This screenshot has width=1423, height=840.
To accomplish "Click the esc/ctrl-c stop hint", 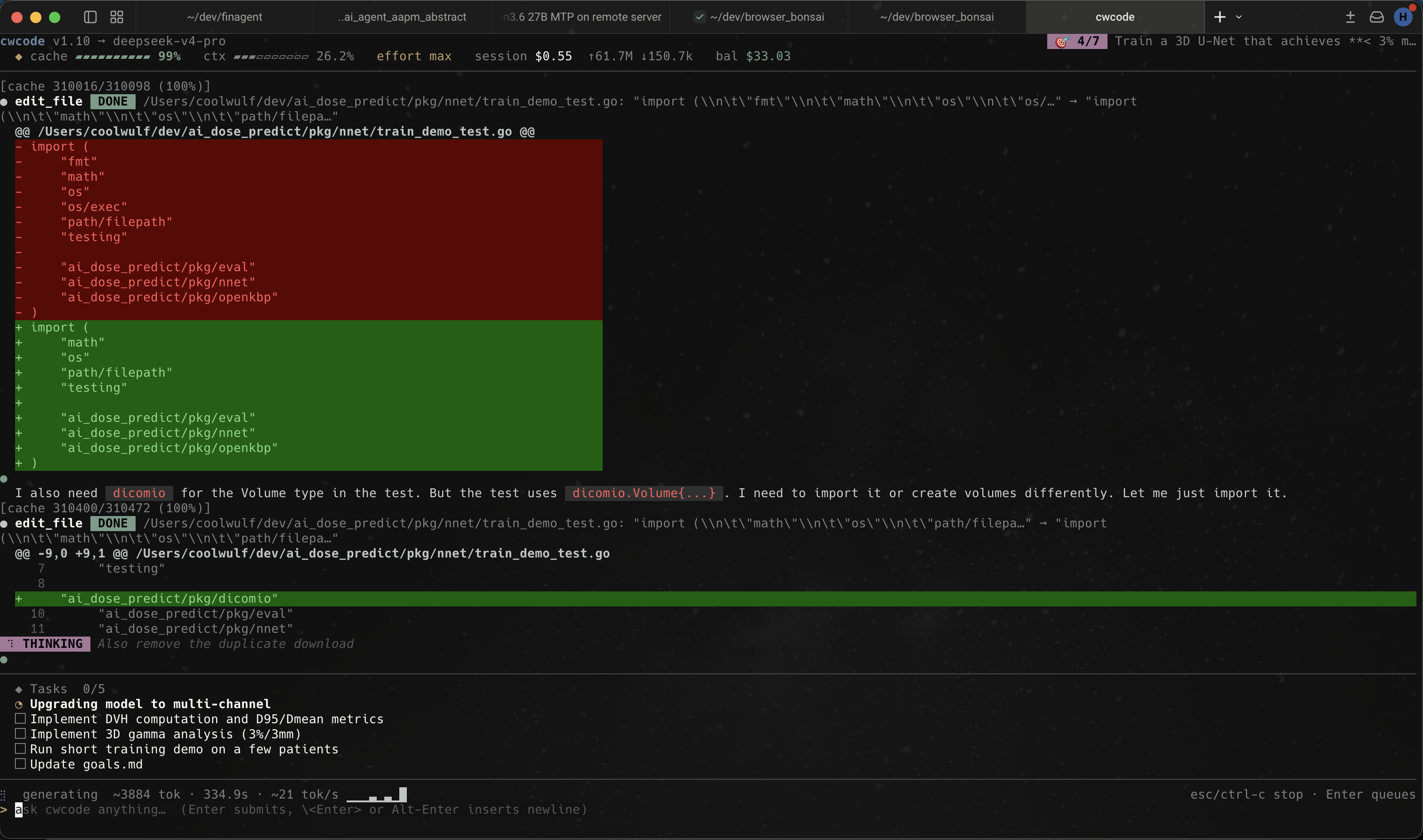I will tap(1246, 795).
